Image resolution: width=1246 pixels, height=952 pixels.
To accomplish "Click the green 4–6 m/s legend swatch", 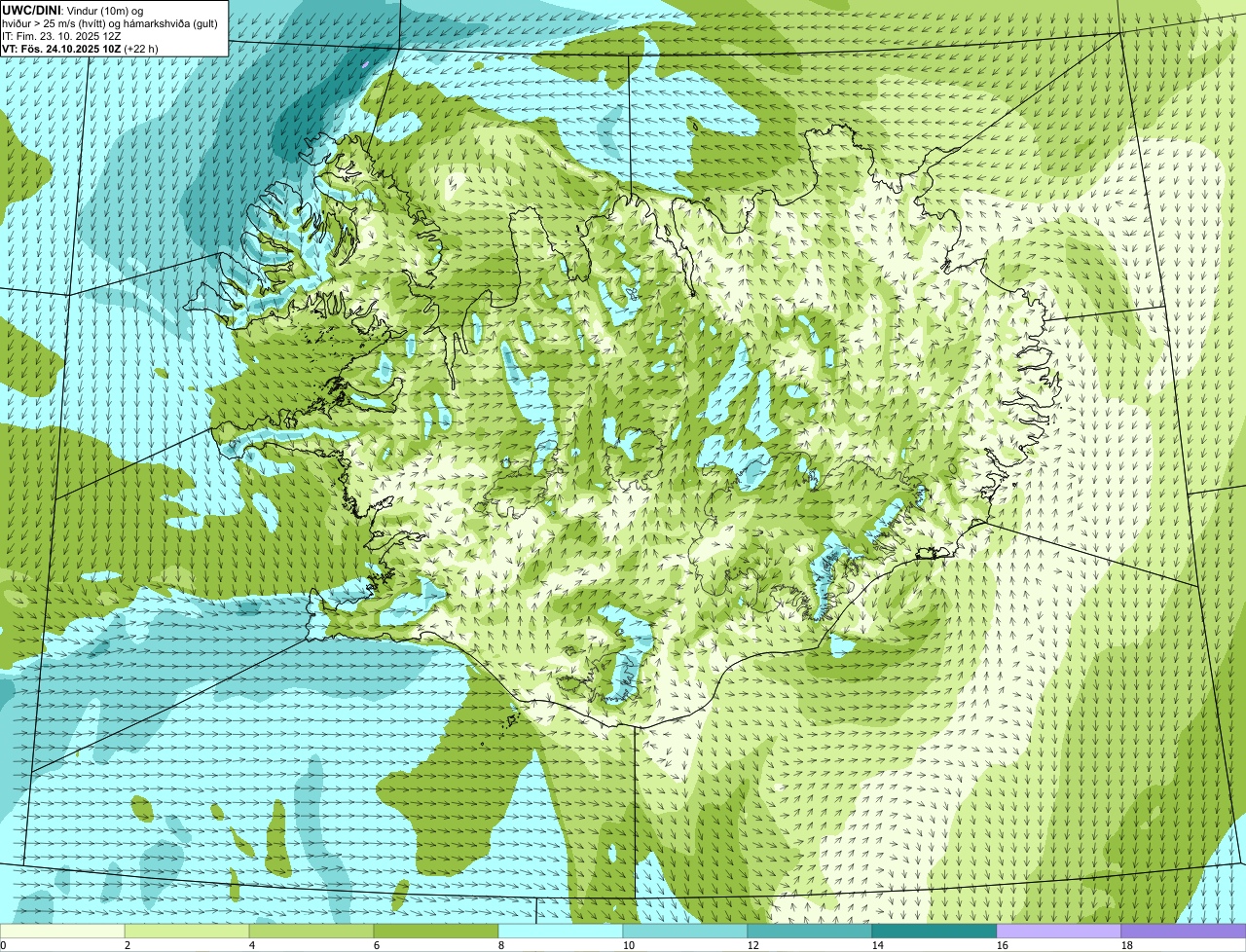I will pos(311,931).
